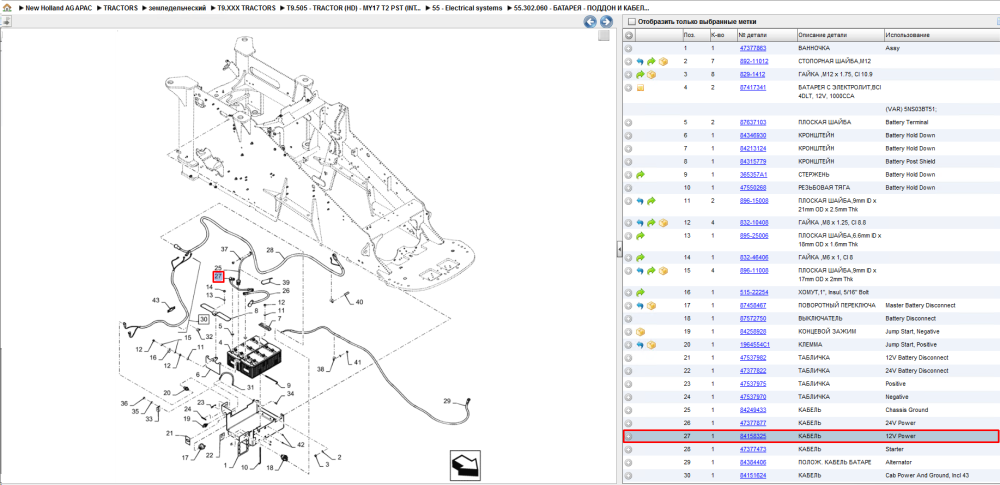
Task: Select '(VAR) 5NS03BT51;' text
Action: click(x=911, y=109)
